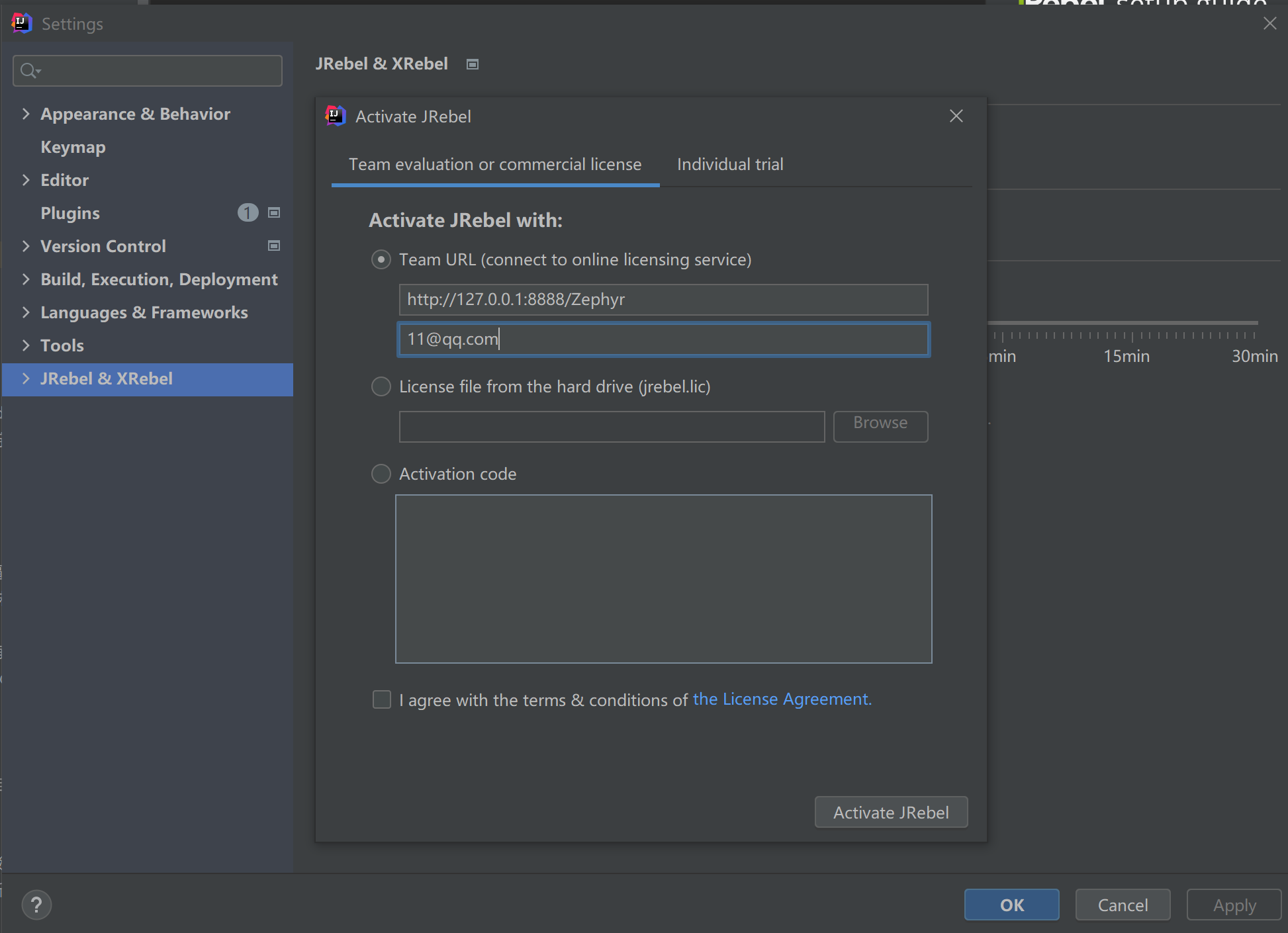1288x933 pixels.
Task: Click the license file path field
Action: tap(612, 426)
